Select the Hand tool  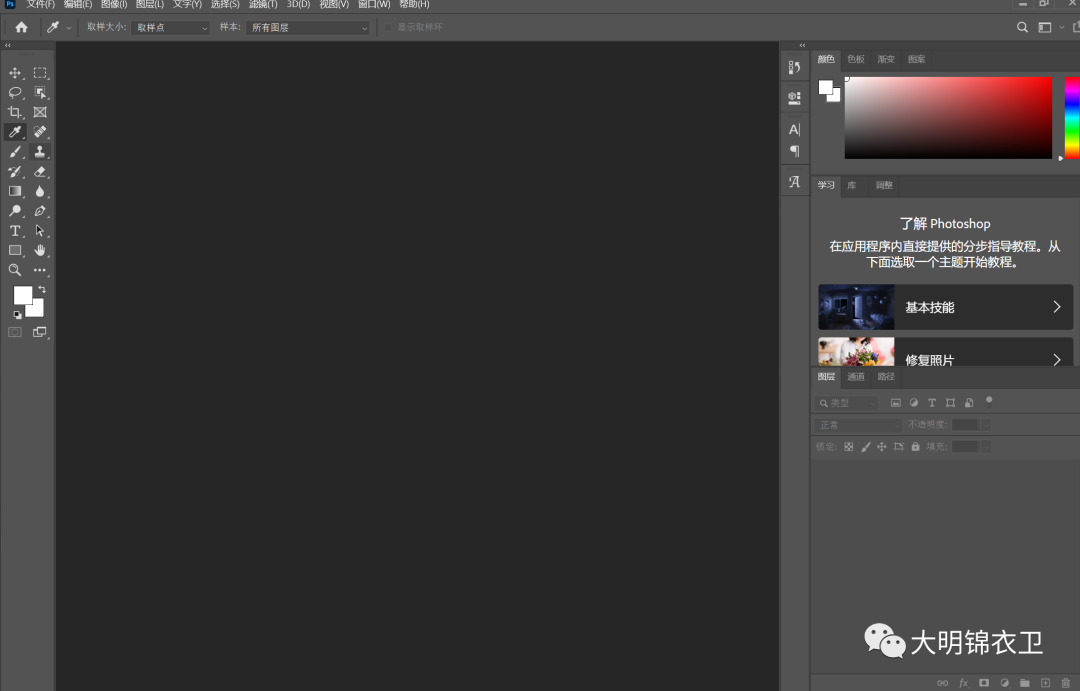tap(40, 250)
